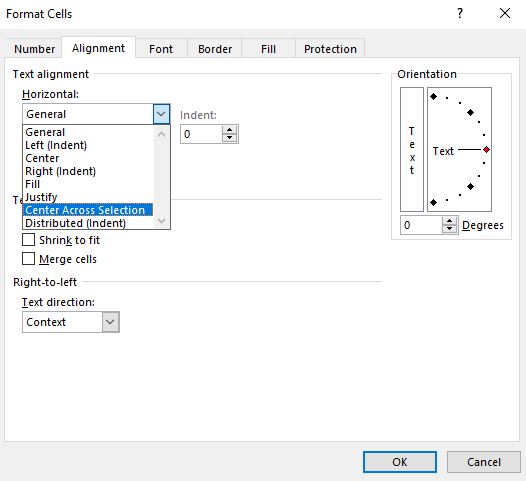Choose Justify alignment option

coord(88,197)
